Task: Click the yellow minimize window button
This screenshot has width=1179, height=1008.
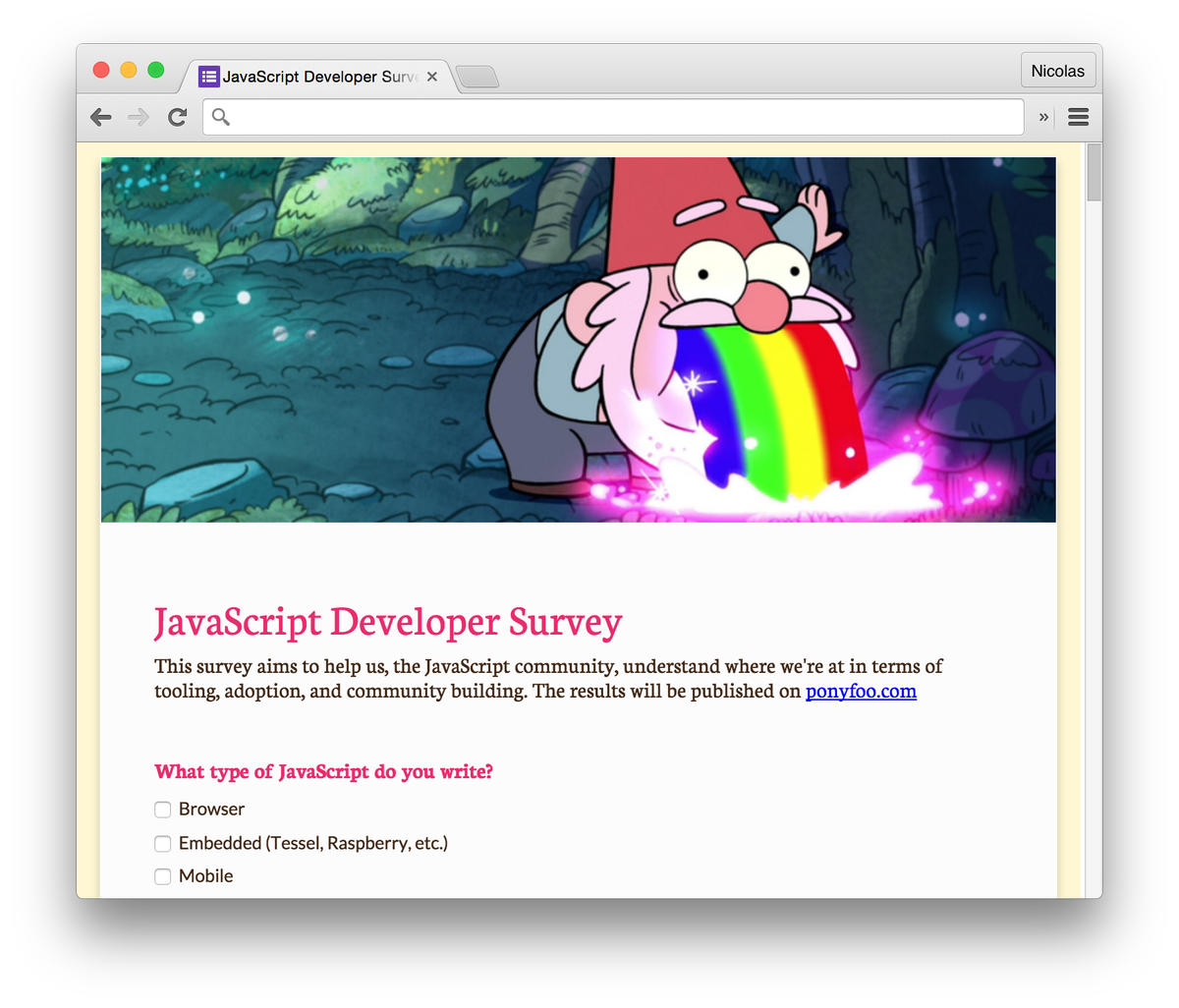Action: [129, 70]
